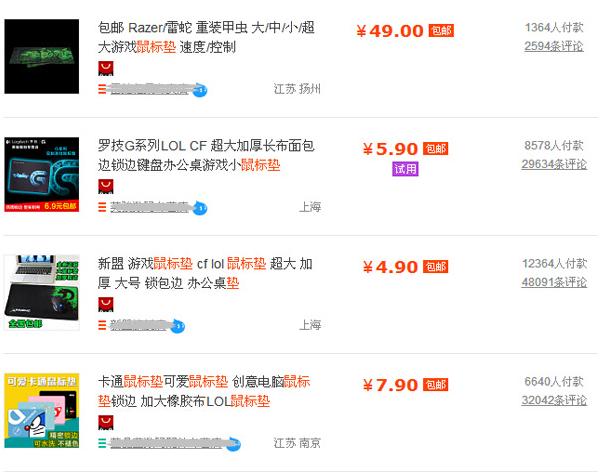
Task: Click the Tmall badge under the 罗技G系列 listing
Action: point(106,186)
